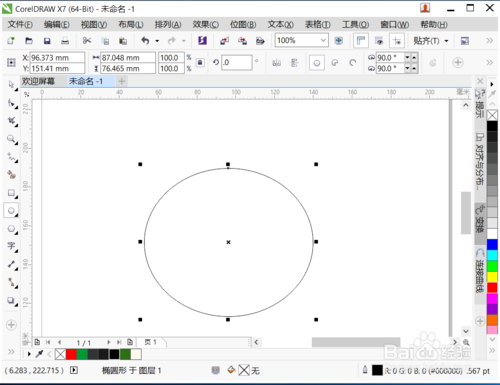Screen dimensions: 500x385
Task: Select the Rectangle tool
Action: click(11, 193)
